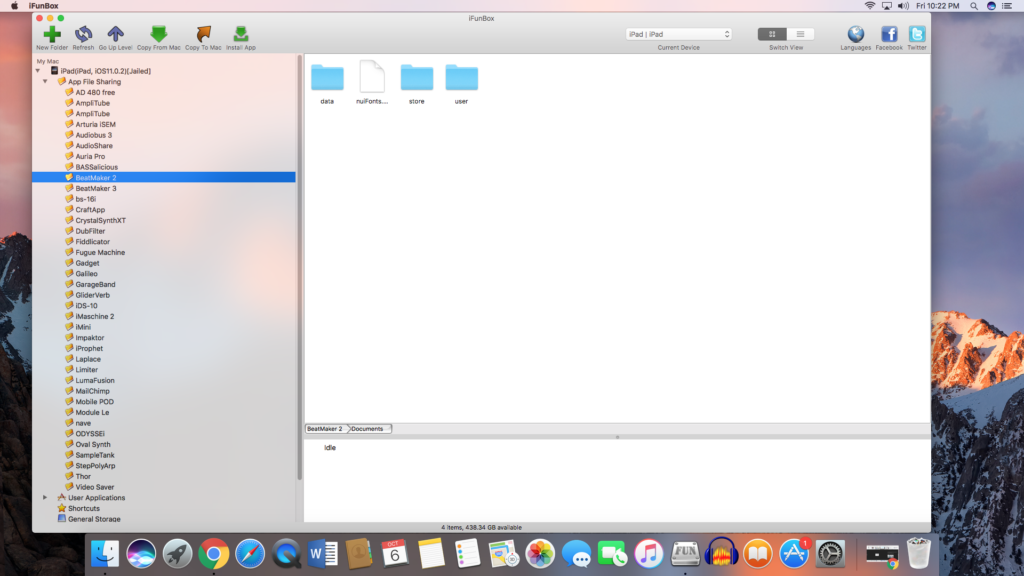Open iTunes from the Dock
1024x576 pixels.
[x=648, y=554]
